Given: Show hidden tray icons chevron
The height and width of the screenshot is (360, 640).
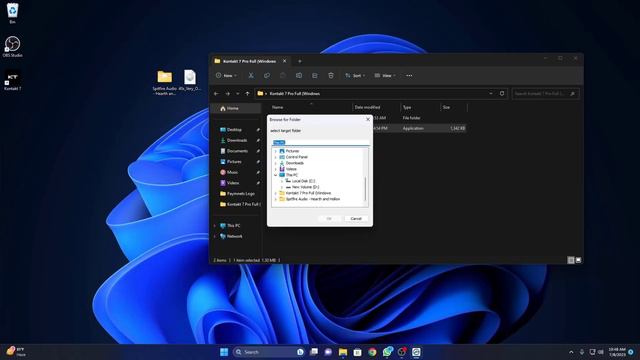Looking at the screenshot, I should 571,352.
